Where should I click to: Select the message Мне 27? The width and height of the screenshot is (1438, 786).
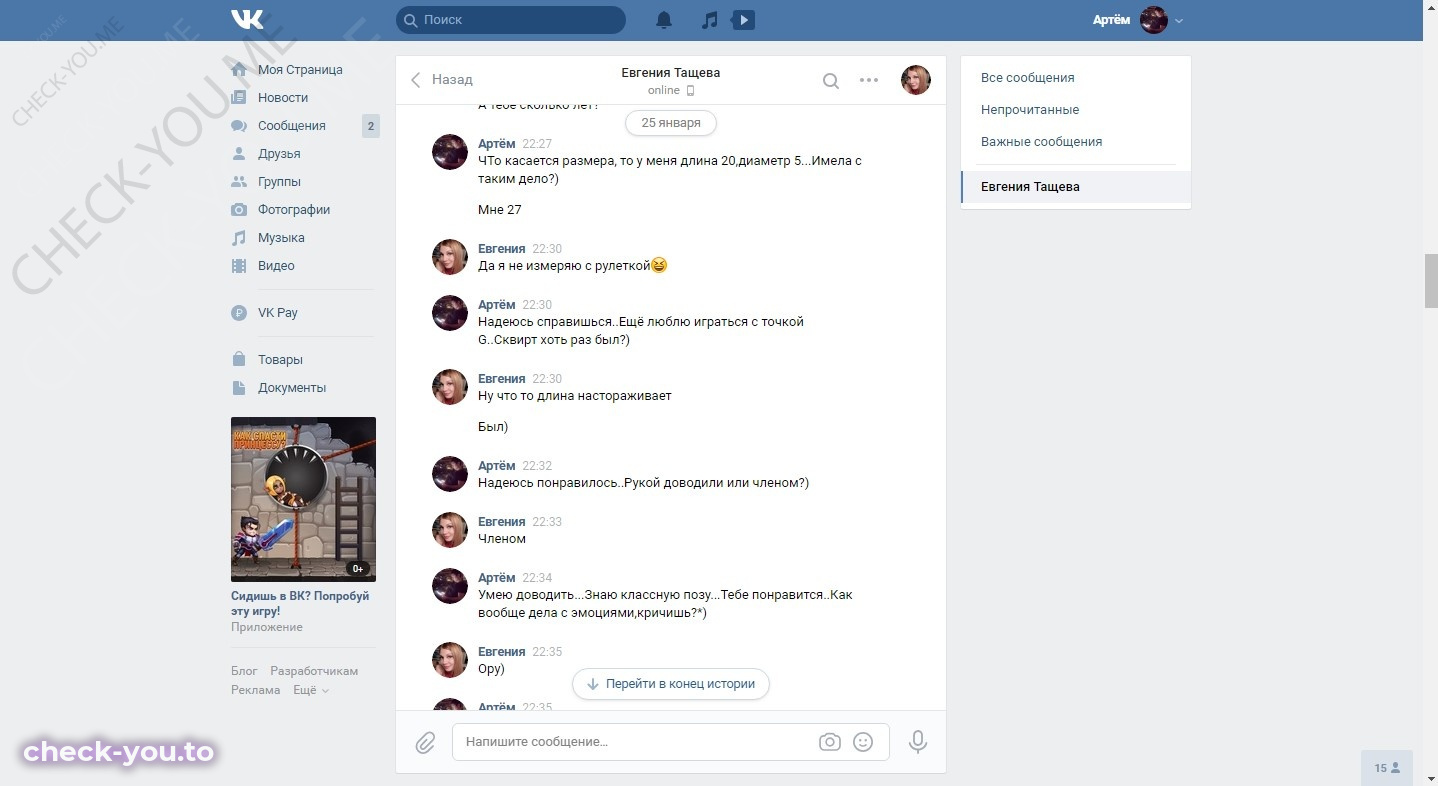(500, 210)
